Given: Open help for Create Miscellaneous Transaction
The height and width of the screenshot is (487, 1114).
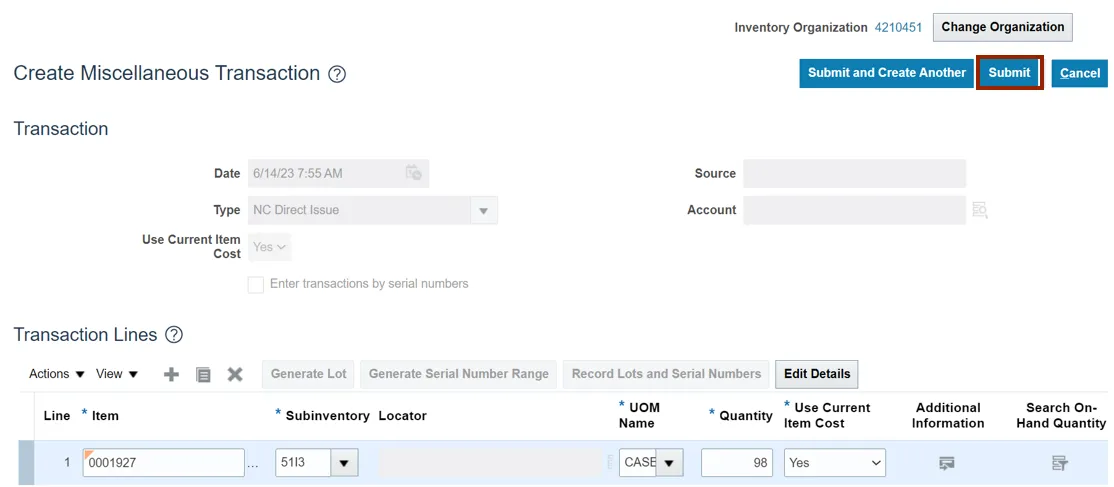Looking at the screenshot, I should tap(337, 74).
